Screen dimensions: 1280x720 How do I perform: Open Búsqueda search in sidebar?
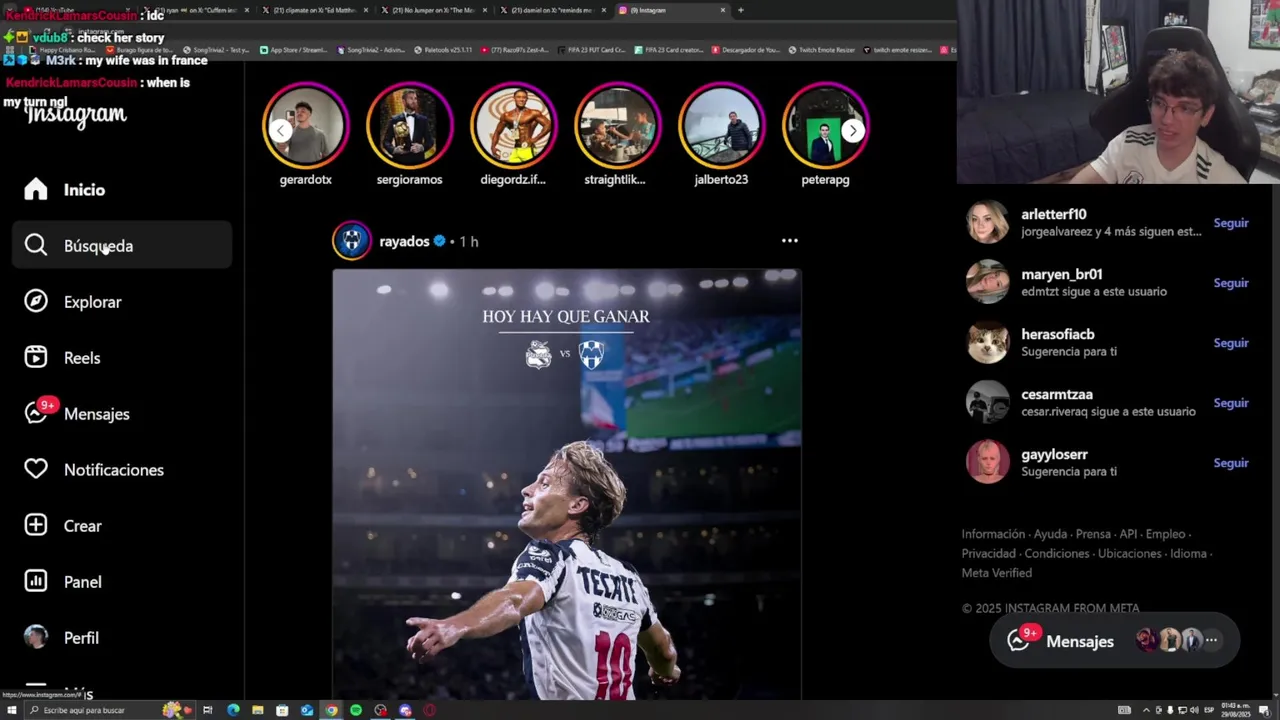click(x=122, y=246)
